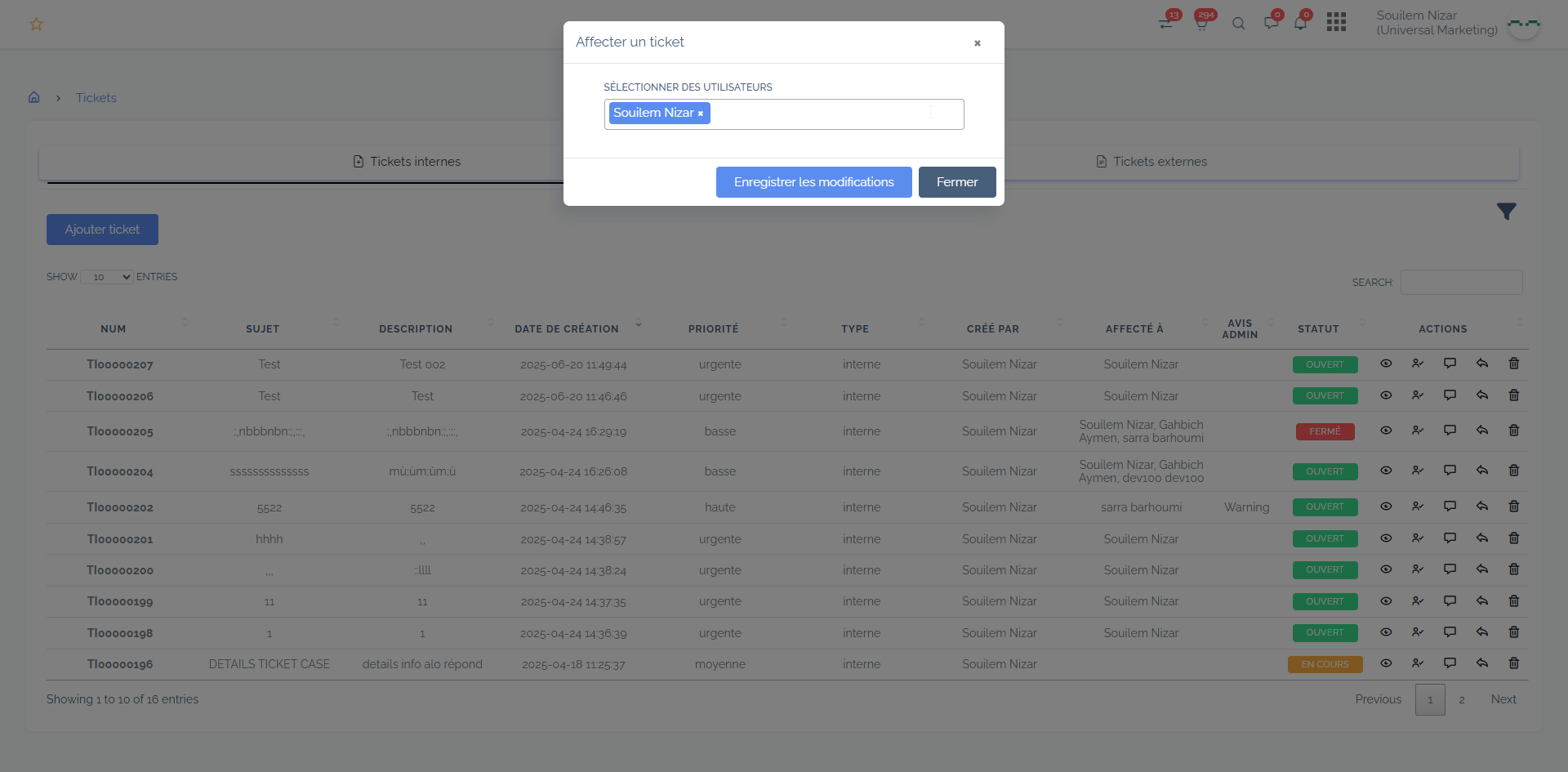The image size is (1568, 772).
Task: Remove Souilem Nizar tag from user selection
Action: click(701, 114)
